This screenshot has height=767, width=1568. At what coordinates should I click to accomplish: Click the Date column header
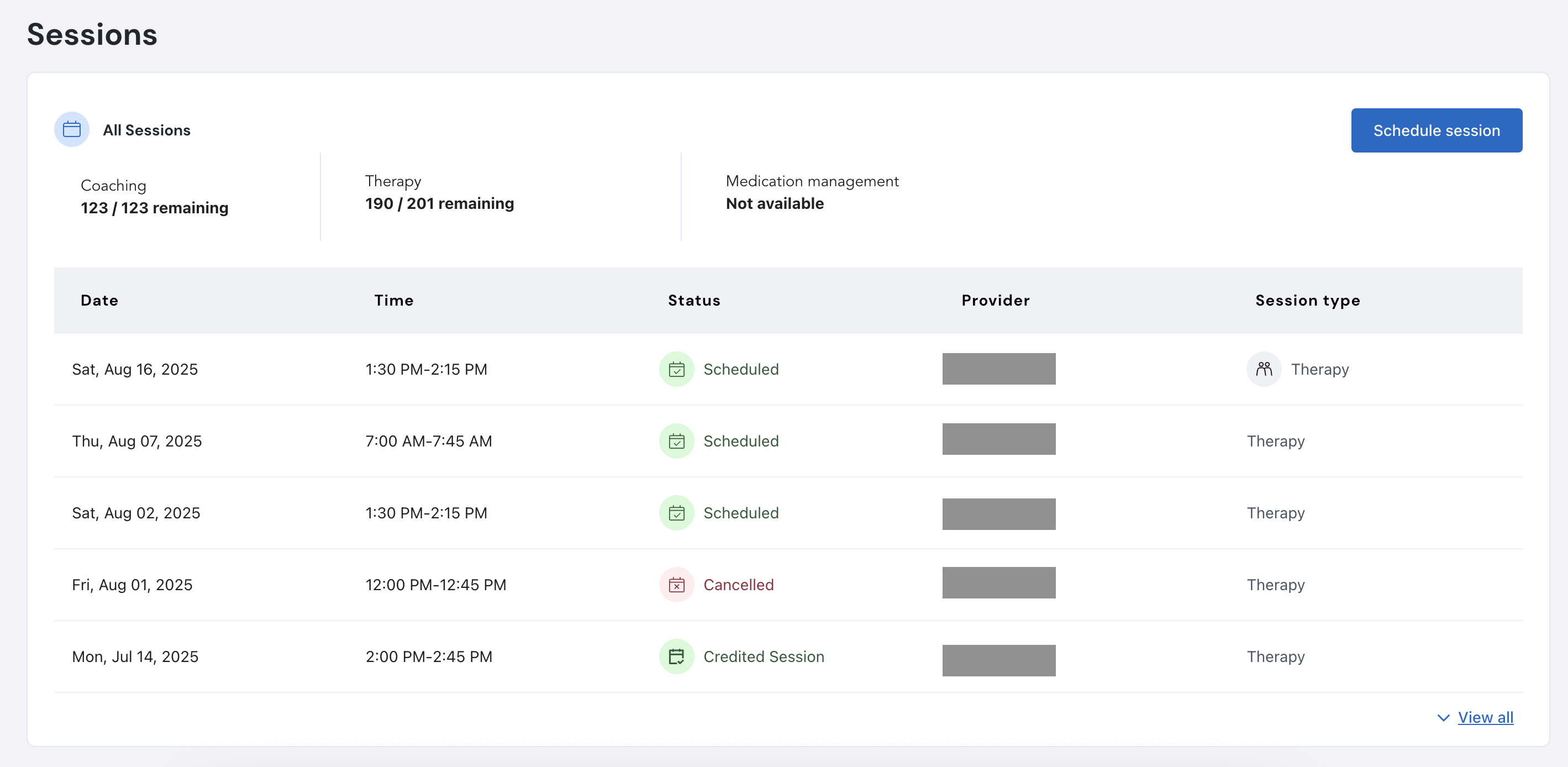100,301
